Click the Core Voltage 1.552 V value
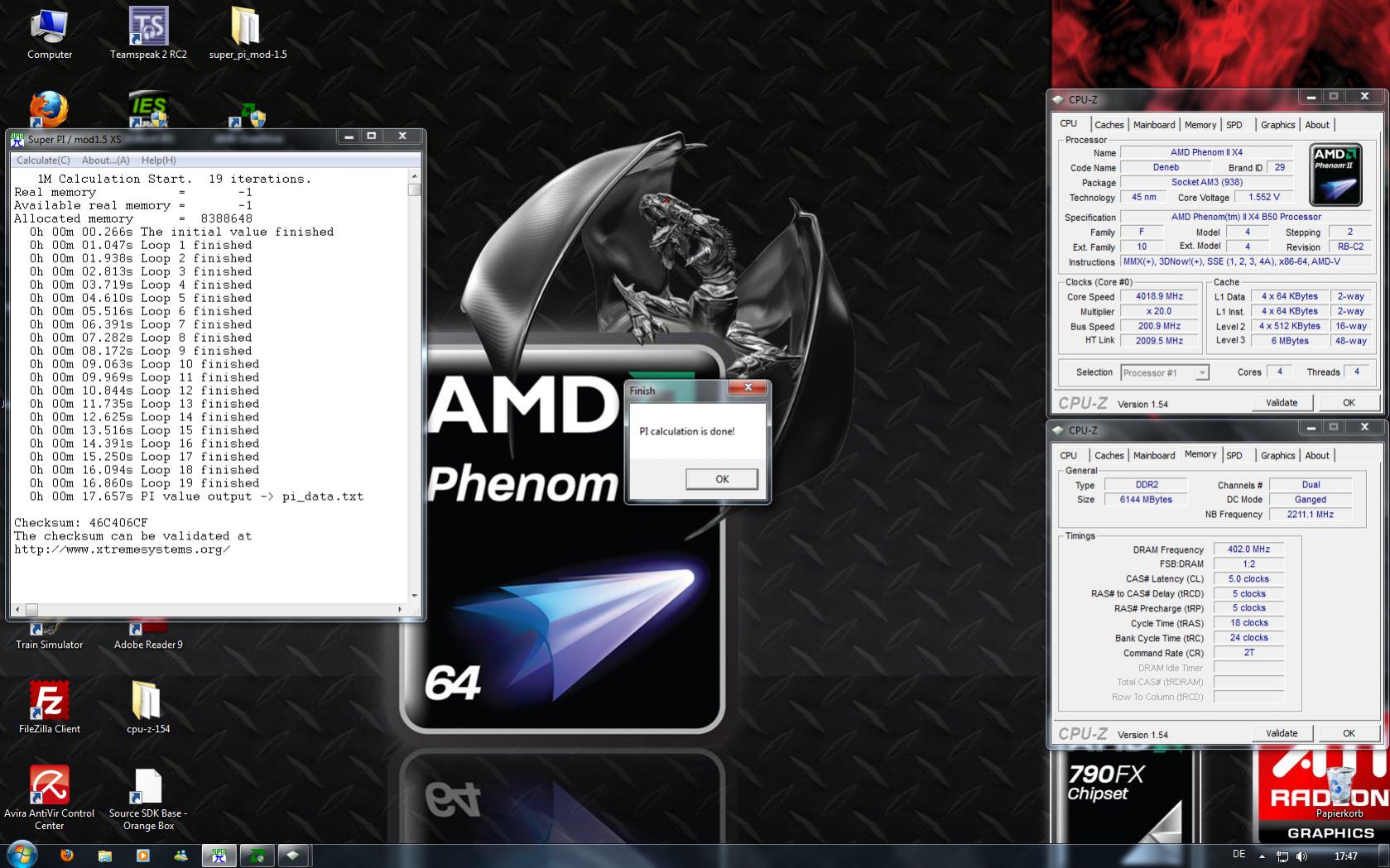Viewport: 1390px width, 868px height. point(1264,197)
